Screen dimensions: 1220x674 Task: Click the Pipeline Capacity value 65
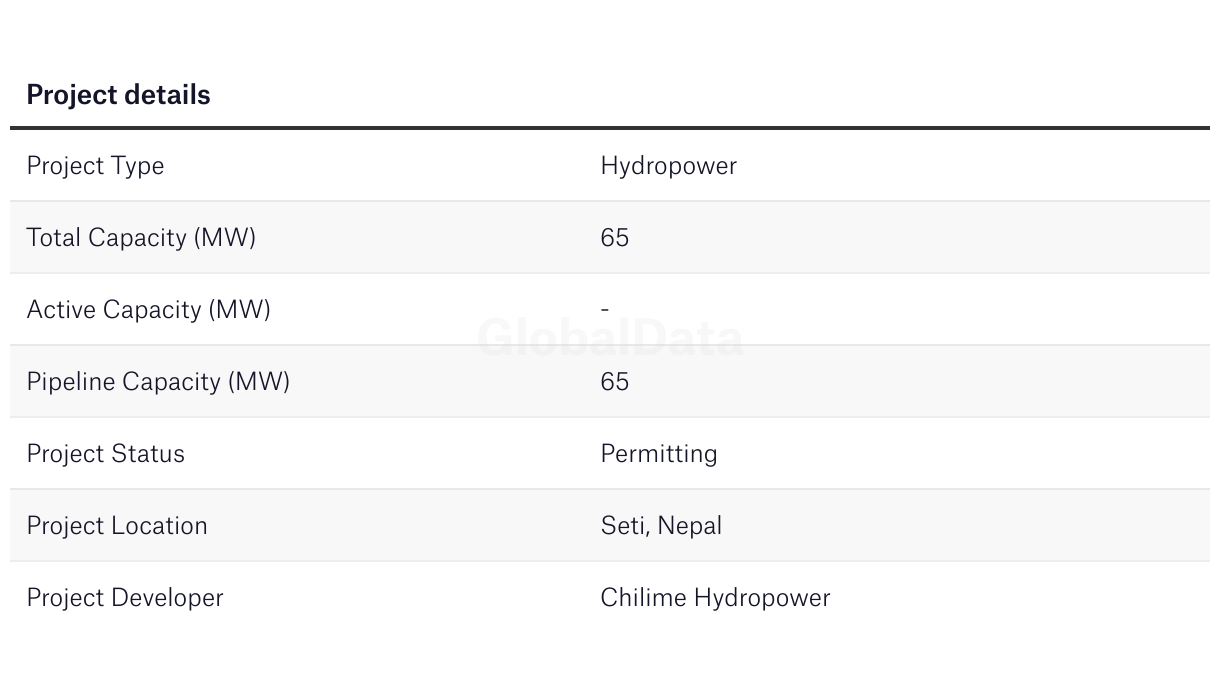click(x=614, y=382)
